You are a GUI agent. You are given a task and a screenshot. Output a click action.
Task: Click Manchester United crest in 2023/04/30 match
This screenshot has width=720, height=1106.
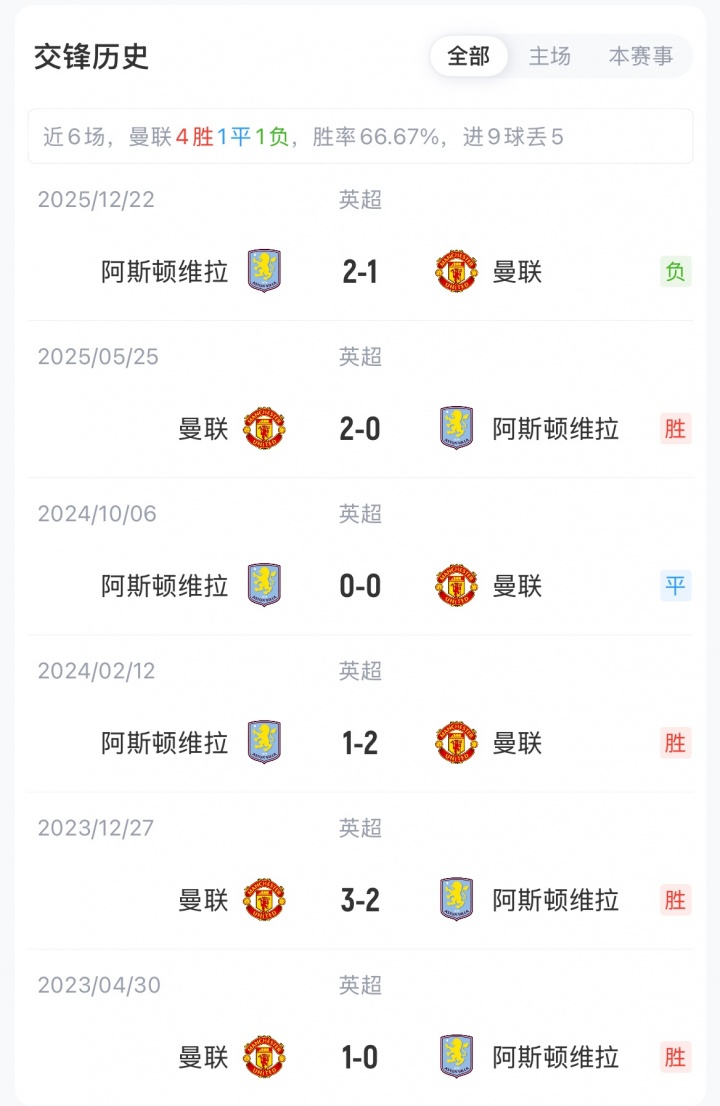click(x=264, y=1057)
